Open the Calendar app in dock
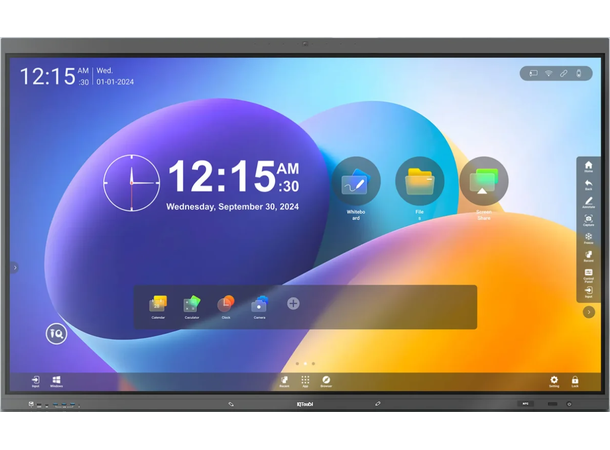 coord(158,307)
